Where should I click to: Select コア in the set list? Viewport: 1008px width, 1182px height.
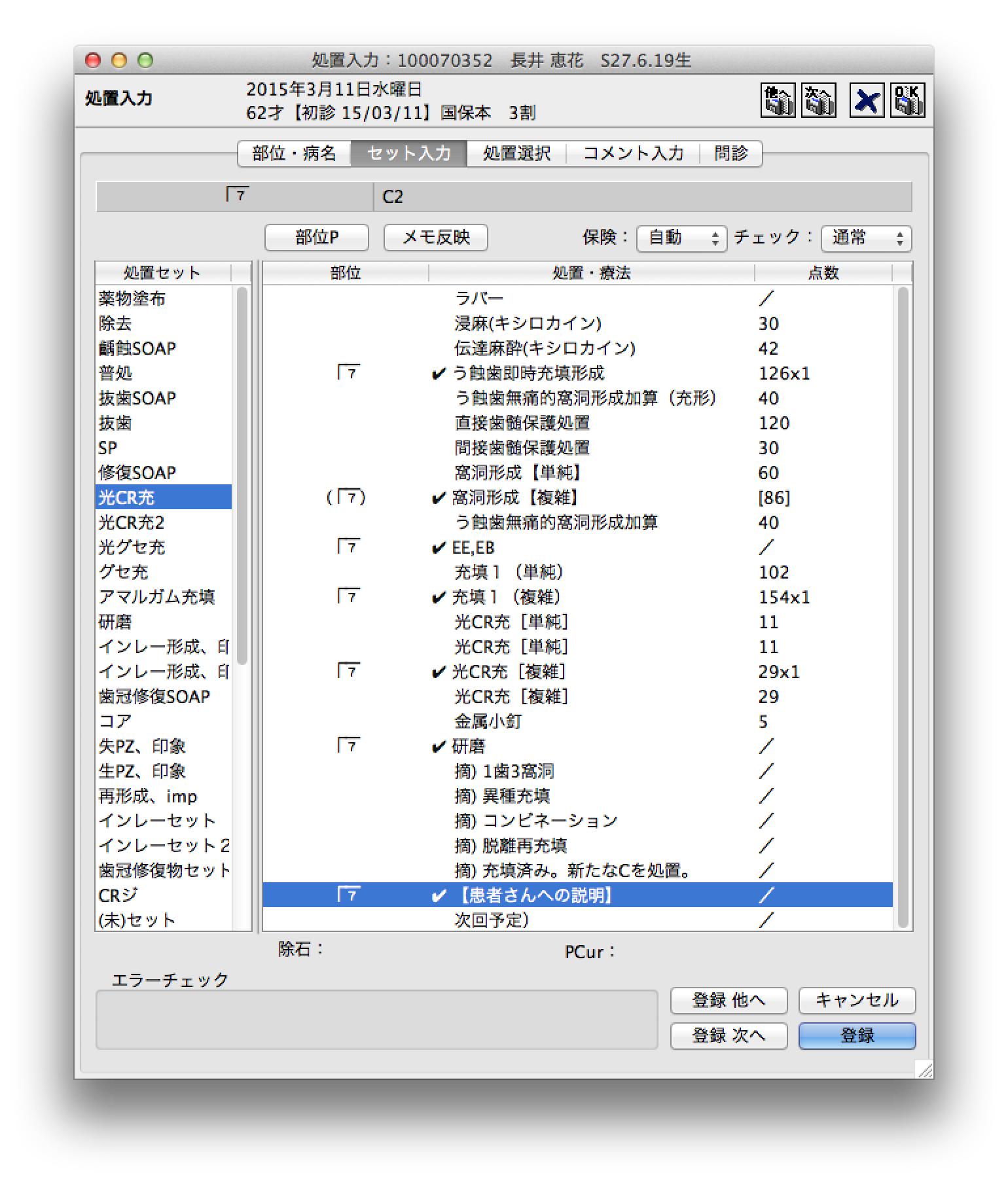click(x=164, y=722)
